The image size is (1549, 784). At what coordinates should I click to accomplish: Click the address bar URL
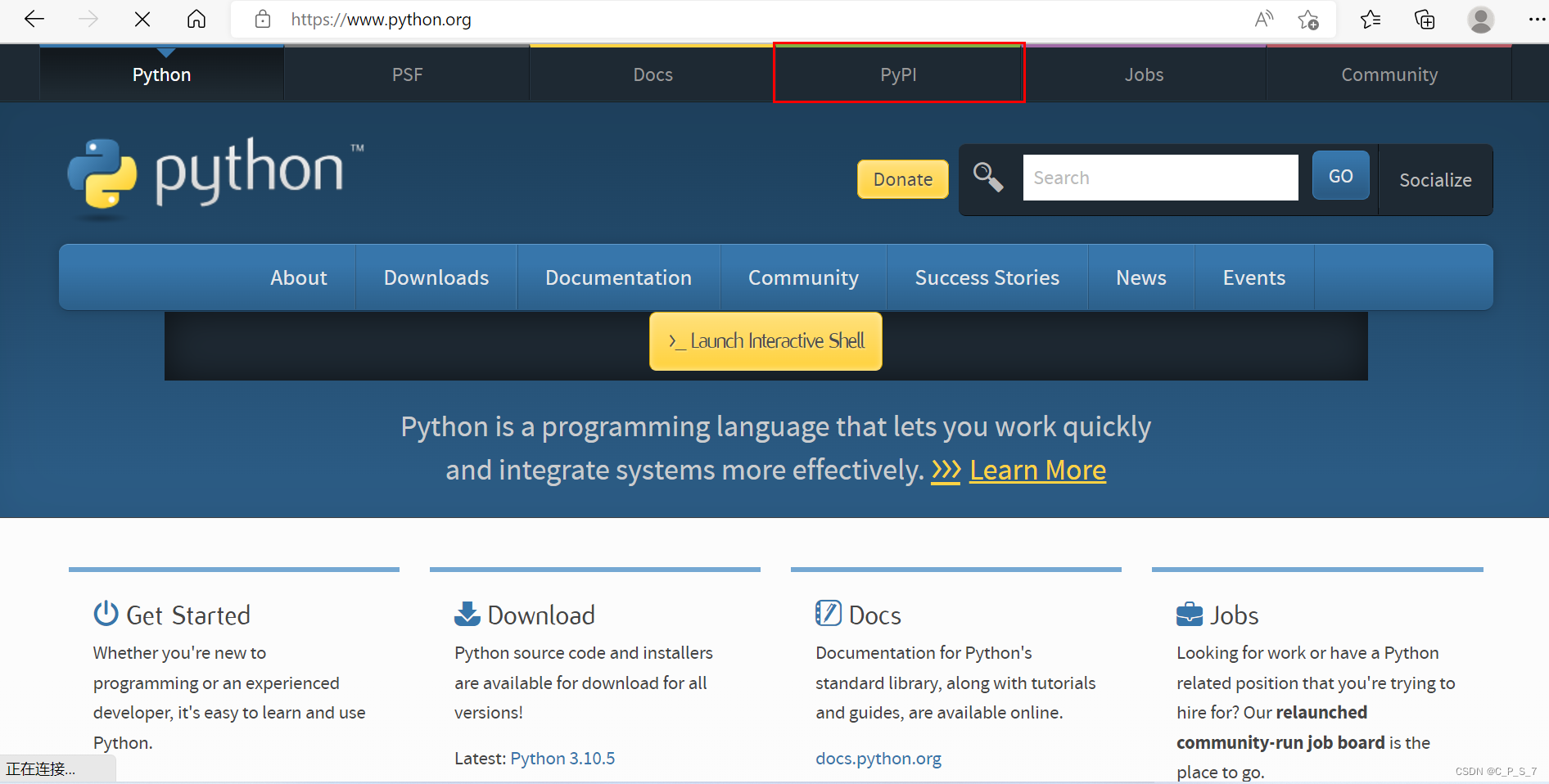click(381, 19)
